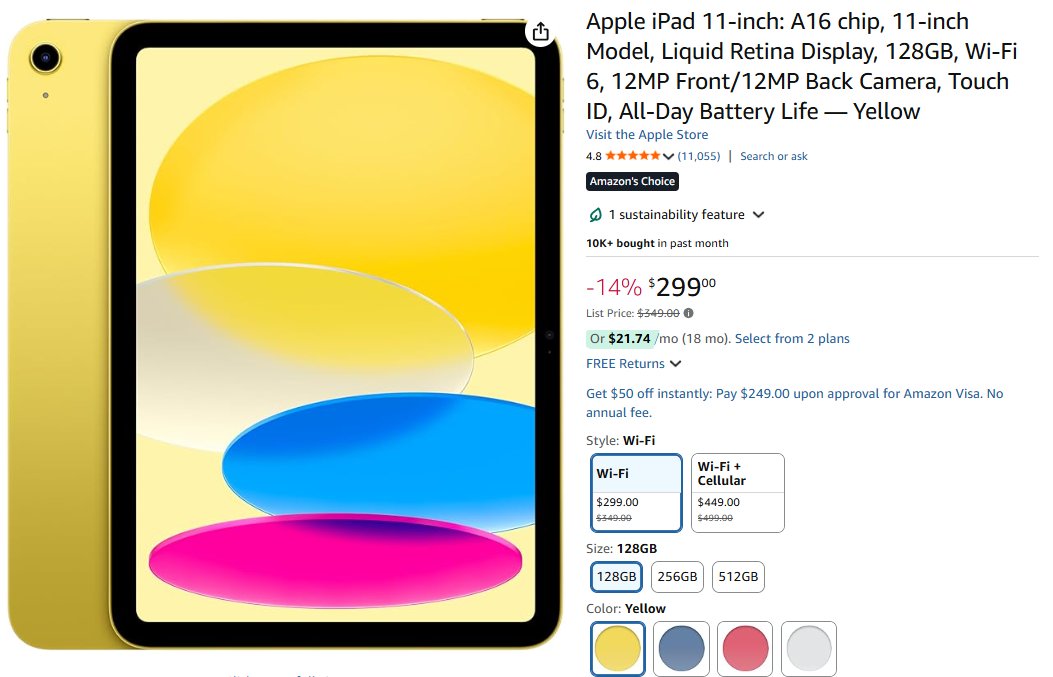Click the share icon on product image

pos(540,31)
